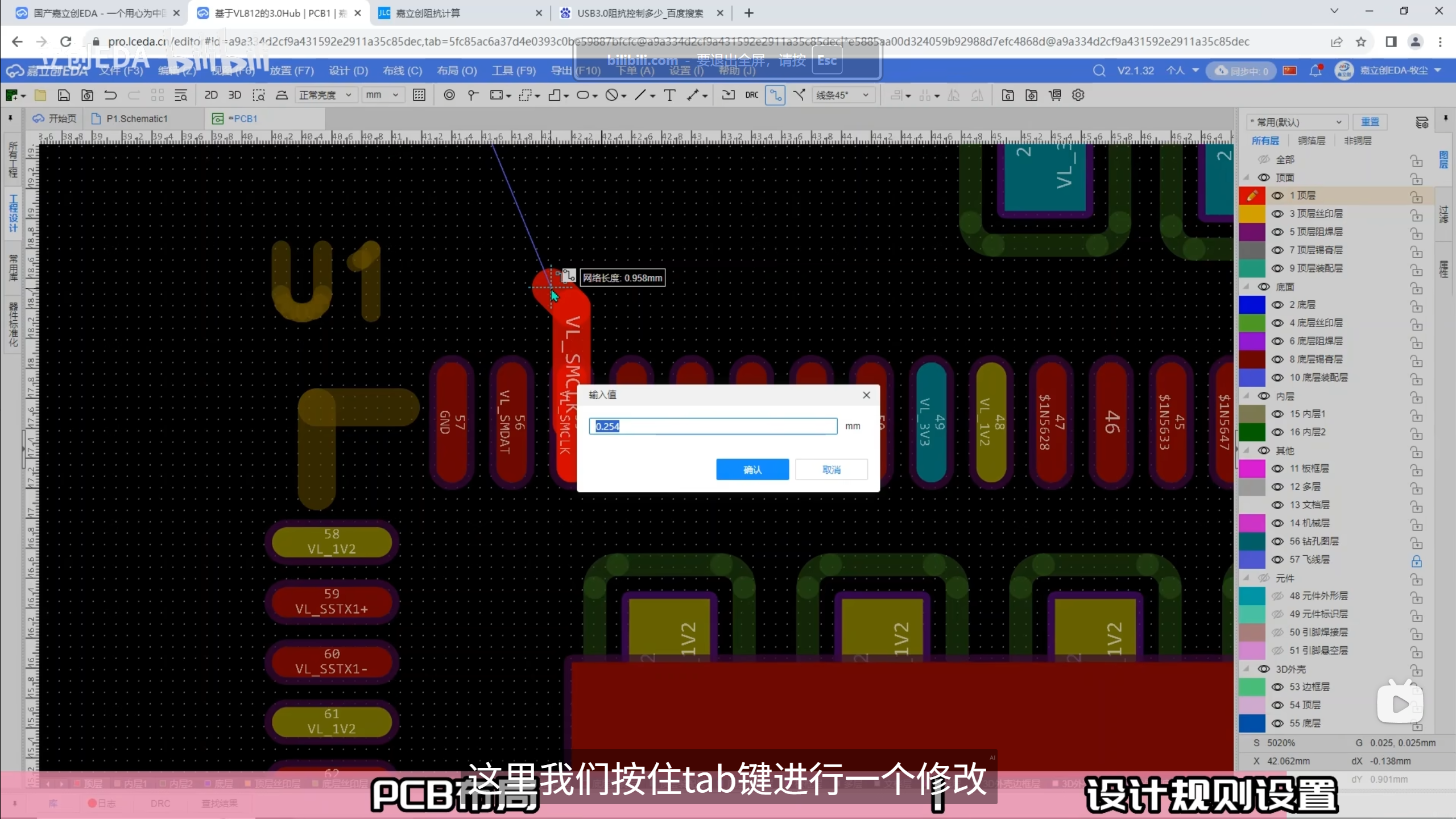The width and height of the screenshot is (1456, 819).
Task: Open the mm unit dropdown in toolbar
Action: [x=382, y=95]
